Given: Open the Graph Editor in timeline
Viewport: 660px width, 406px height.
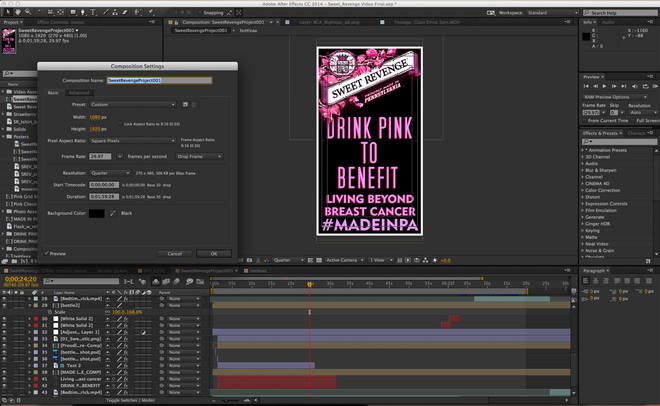Looking at the screenshot, I should pyautogui.click(x=200, y=281).
